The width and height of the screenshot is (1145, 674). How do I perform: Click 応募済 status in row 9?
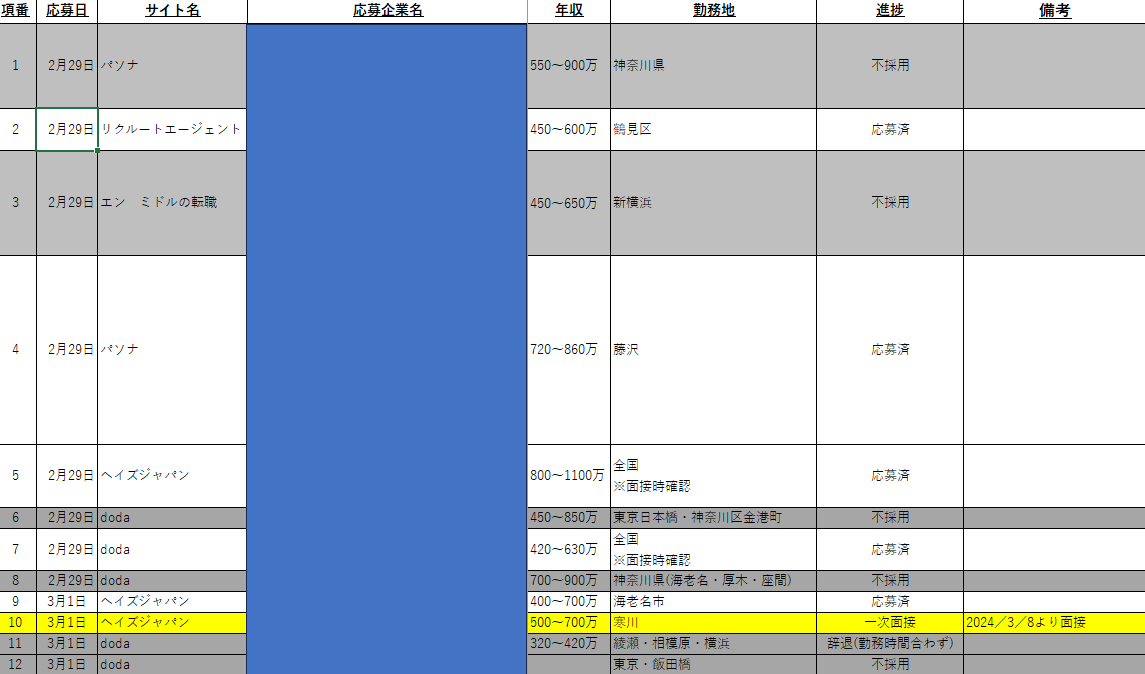890,602
